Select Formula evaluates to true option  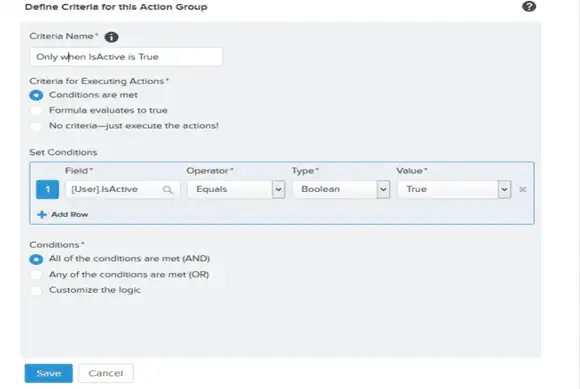click(36, 111)
